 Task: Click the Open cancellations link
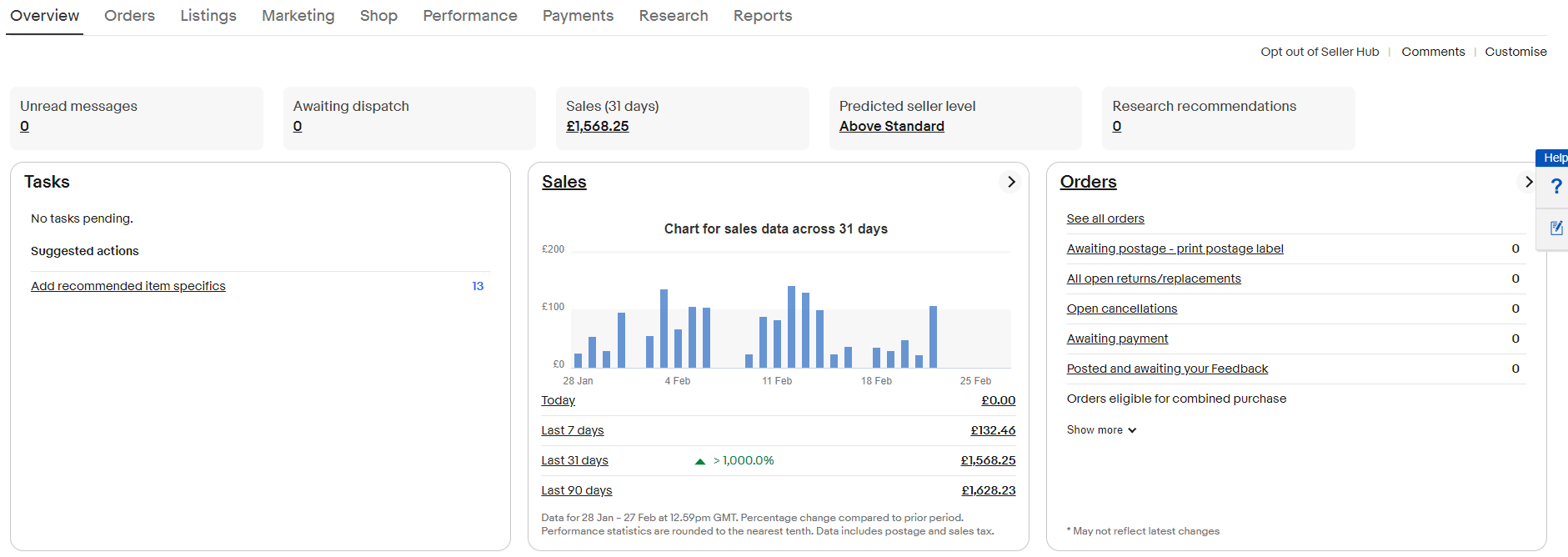click(x=1121, y=309)
